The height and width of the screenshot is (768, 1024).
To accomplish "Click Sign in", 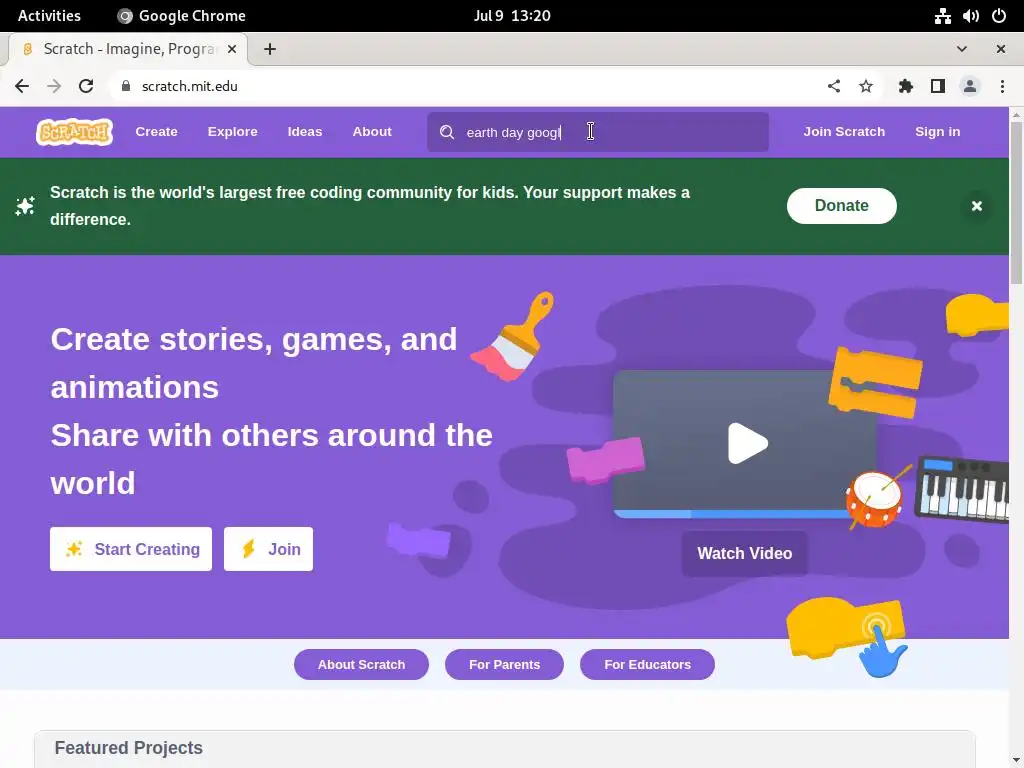I will (938, 132).
